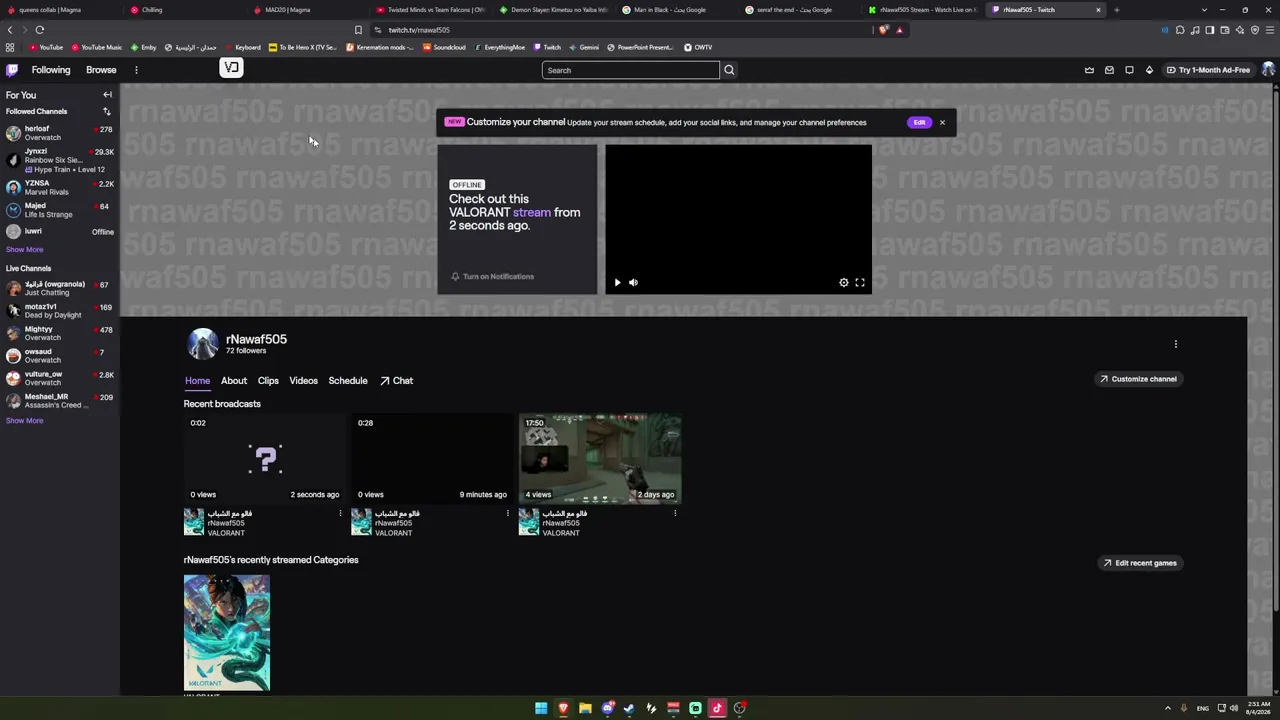
Task: Expand Show More under Followed Channels
Action: point(25,249)
